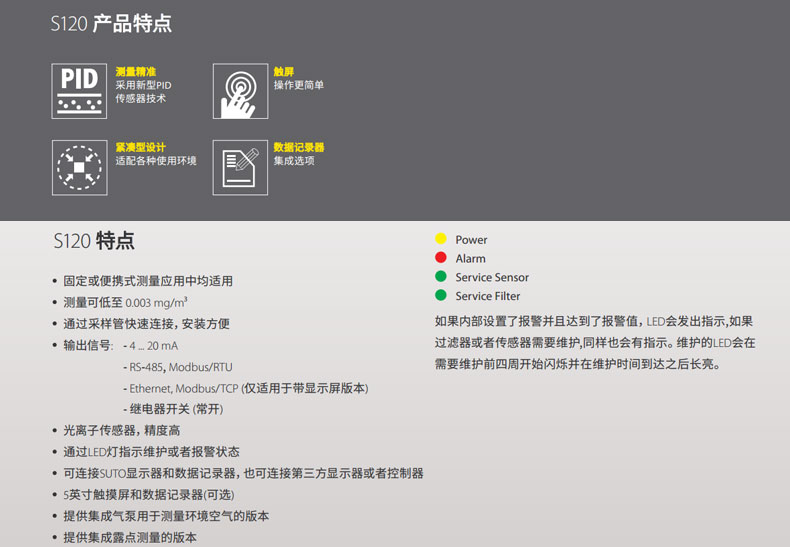Screen dimensions: 790x547
Task: Click the yellow "测量精准" title
Action: 135,72
